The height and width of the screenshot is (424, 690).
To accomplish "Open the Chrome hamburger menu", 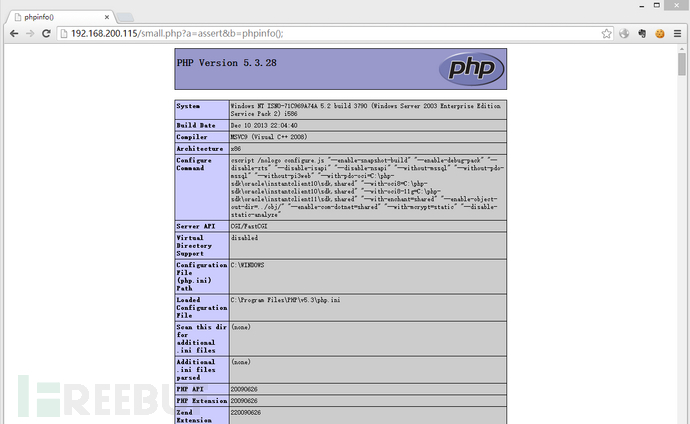I will (677, 33).
